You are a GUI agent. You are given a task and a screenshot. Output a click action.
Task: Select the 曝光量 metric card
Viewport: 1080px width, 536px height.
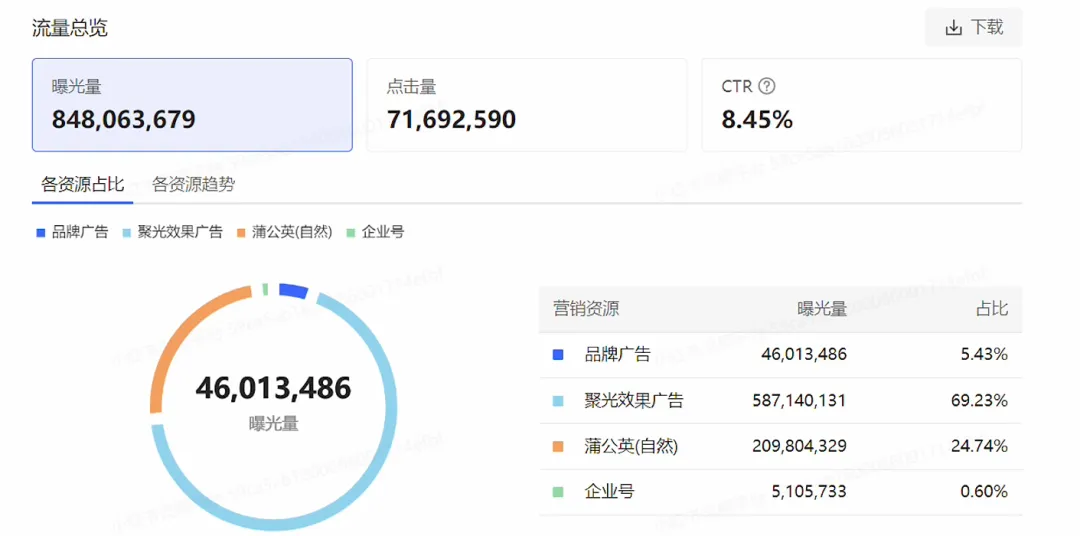coord(192,105)
